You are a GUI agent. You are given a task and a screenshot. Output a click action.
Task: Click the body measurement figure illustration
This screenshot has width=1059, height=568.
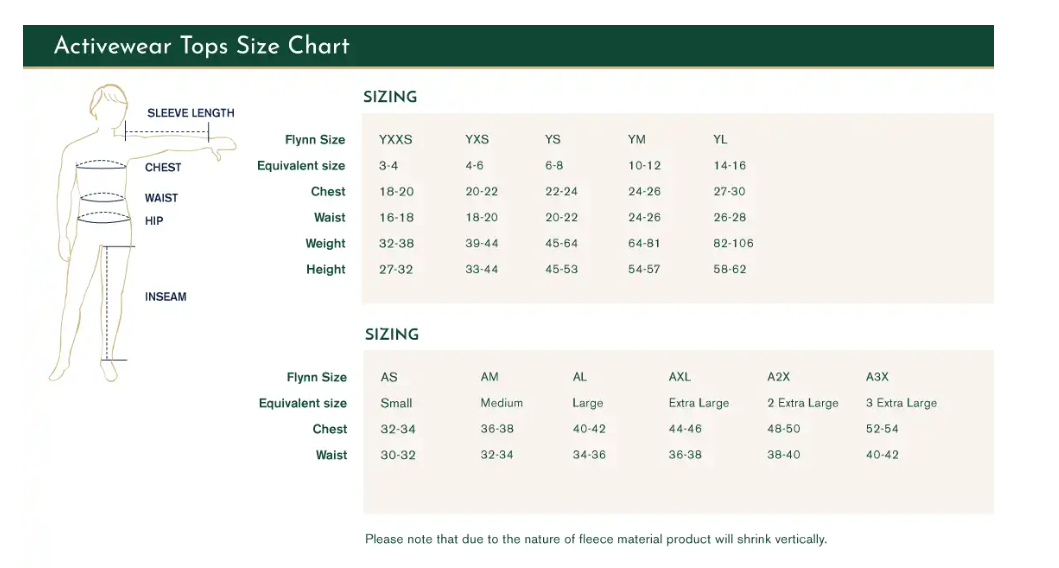142,233
